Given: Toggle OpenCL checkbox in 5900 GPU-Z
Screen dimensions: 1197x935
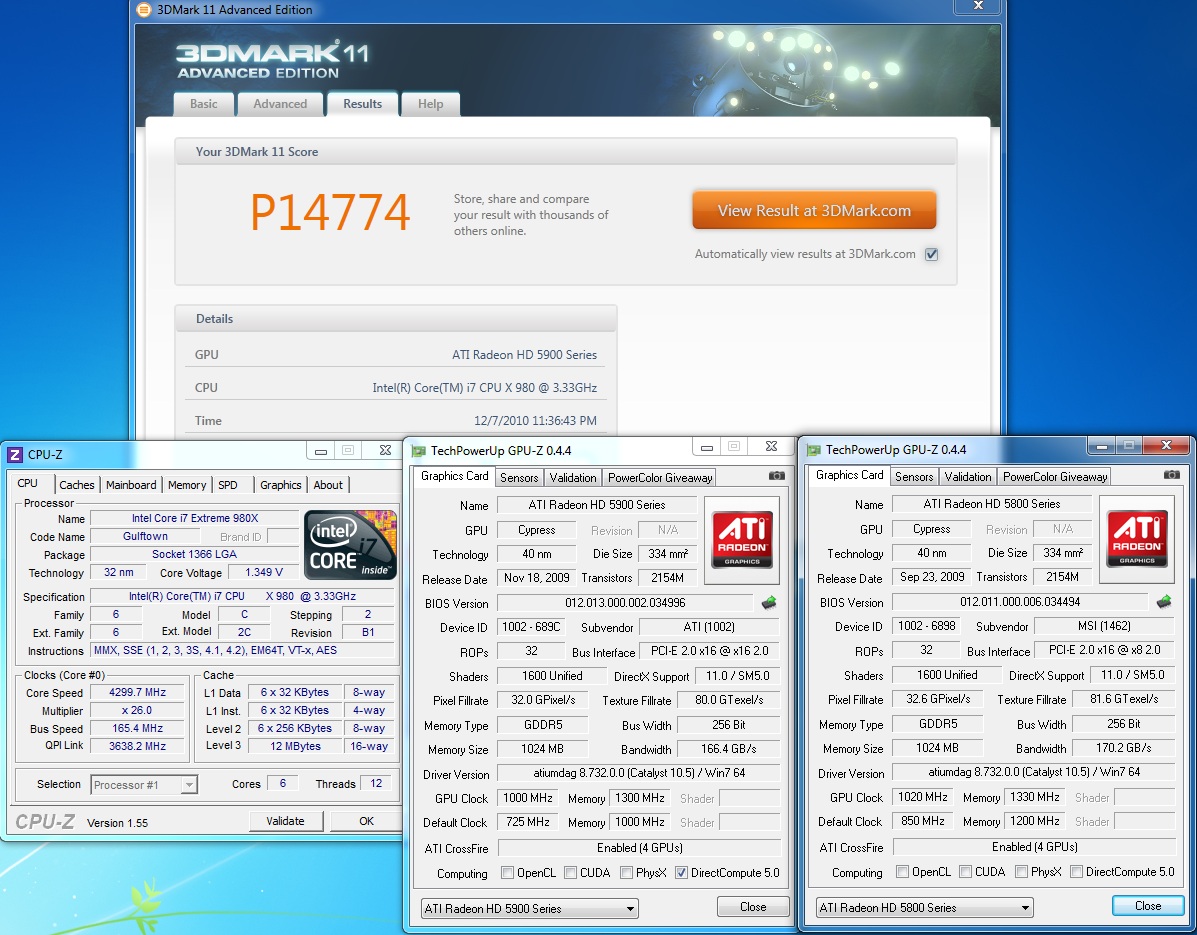Looking at the screenshot, I should tap(507, 872).
